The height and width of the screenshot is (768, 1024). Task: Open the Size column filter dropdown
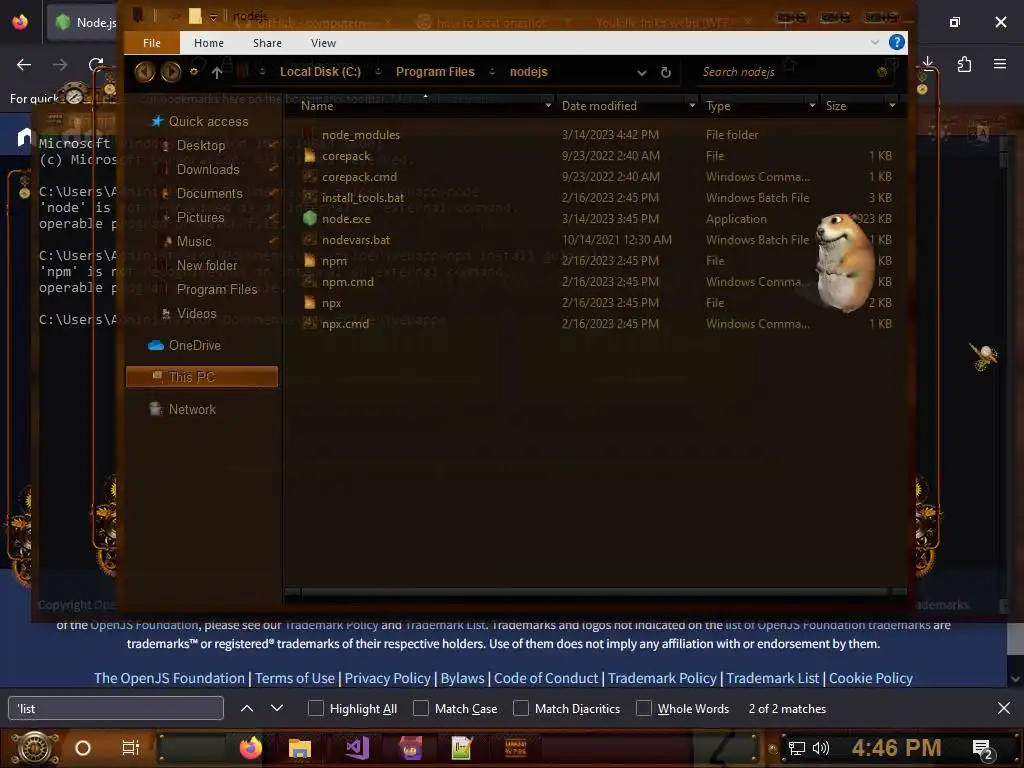coord(892,105)
